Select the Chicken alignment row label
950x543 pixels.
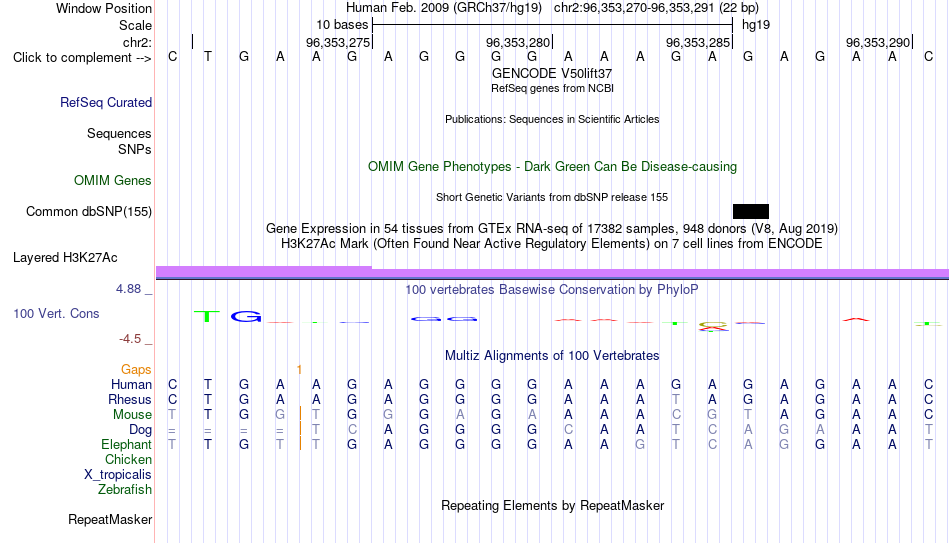tap(128, 460)
